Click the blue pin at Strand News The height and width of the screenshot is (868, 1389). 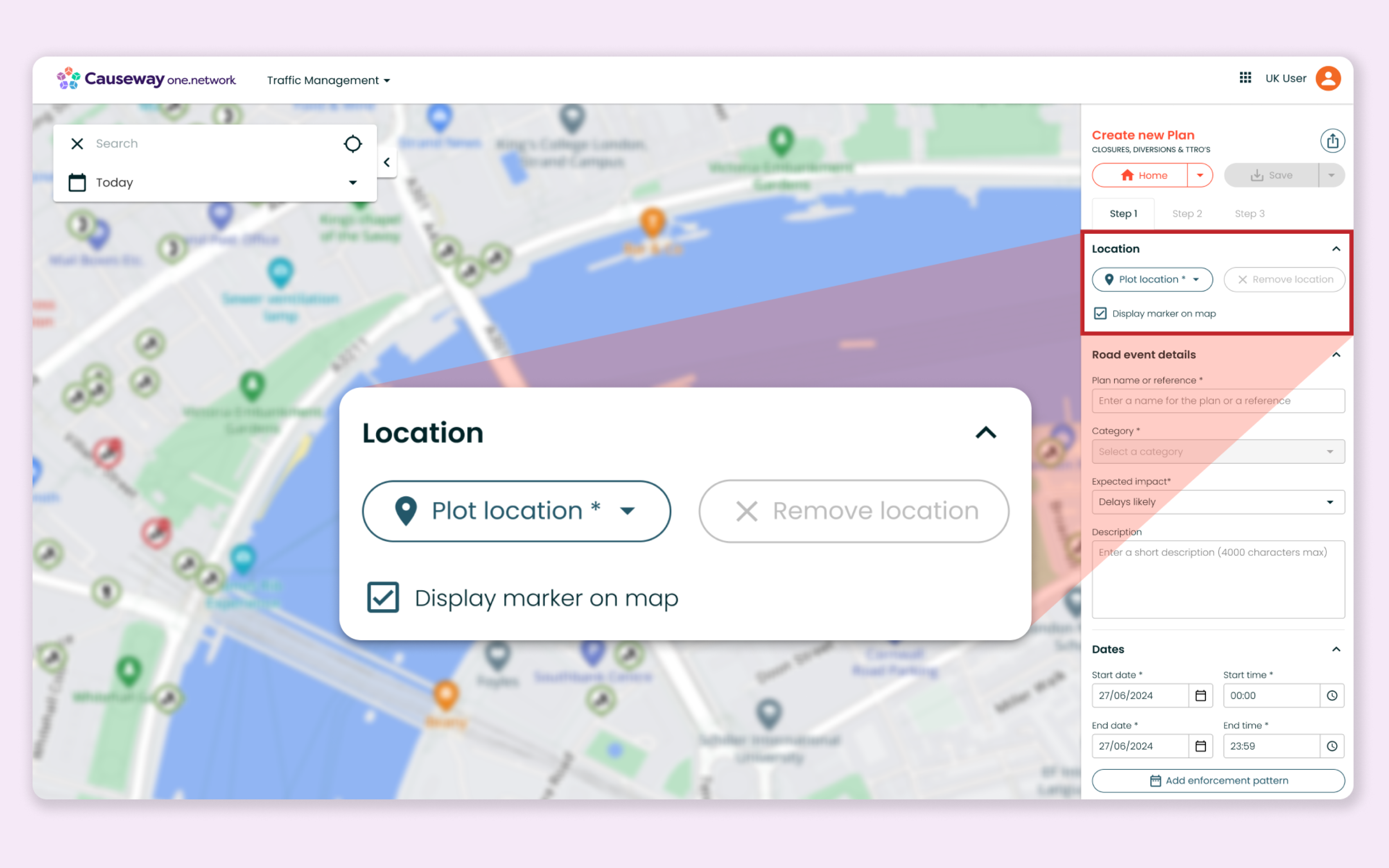pos(439,117)
